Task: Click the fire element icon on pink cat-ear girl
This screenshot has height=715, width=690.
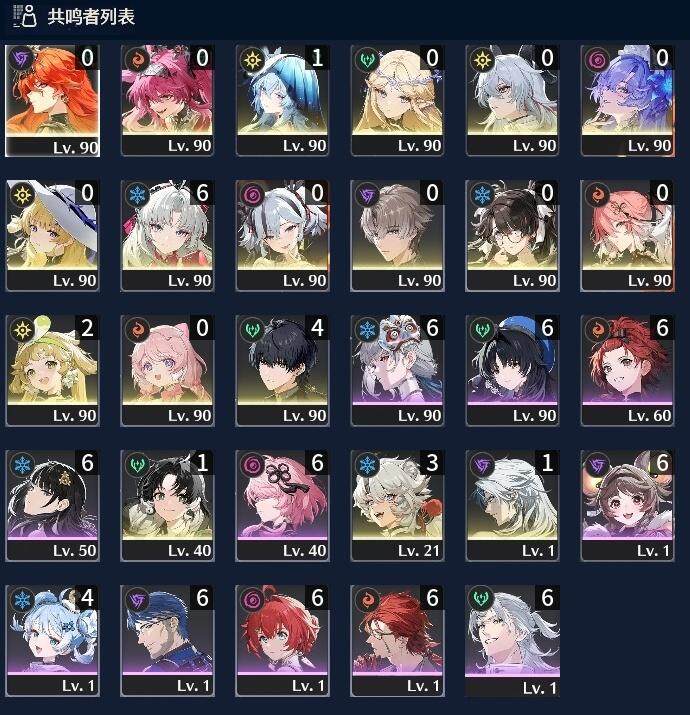Action: point(137,330)
